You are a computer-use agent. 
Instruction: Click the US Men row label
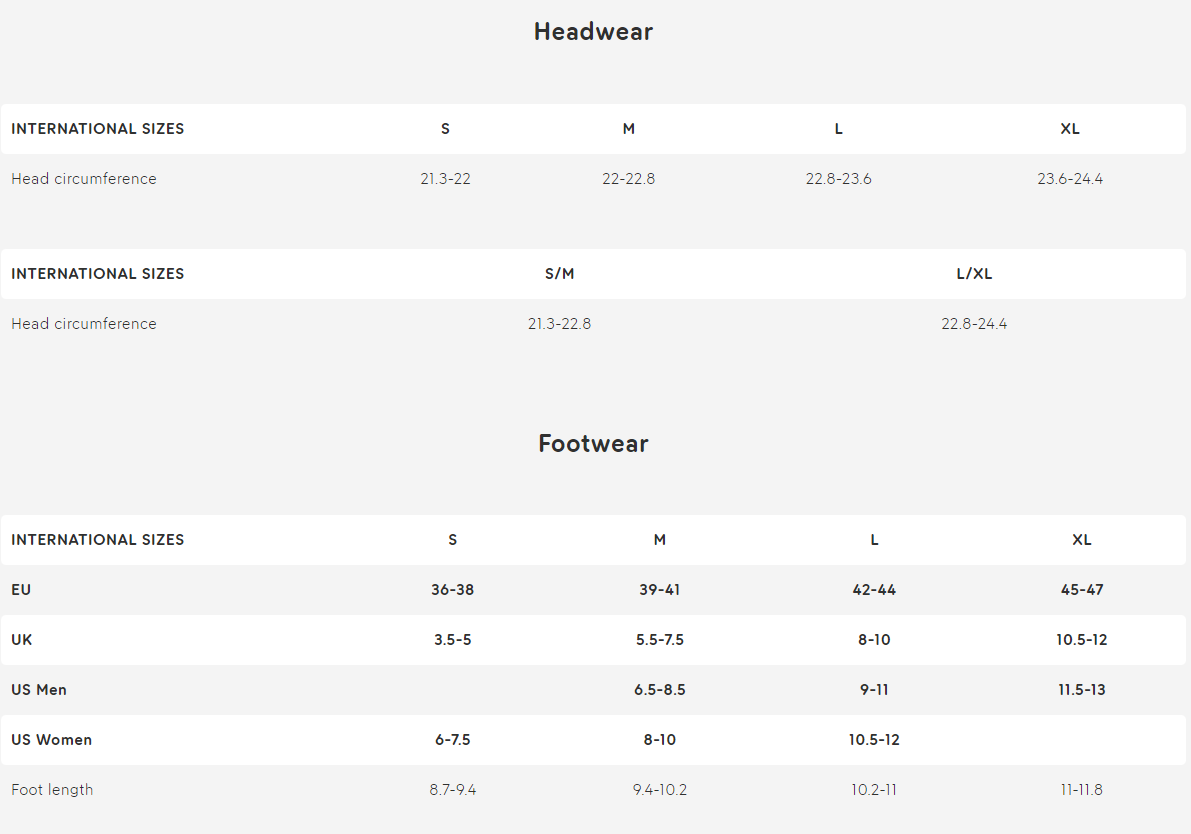pyautogui.click(x=39, y=690)
